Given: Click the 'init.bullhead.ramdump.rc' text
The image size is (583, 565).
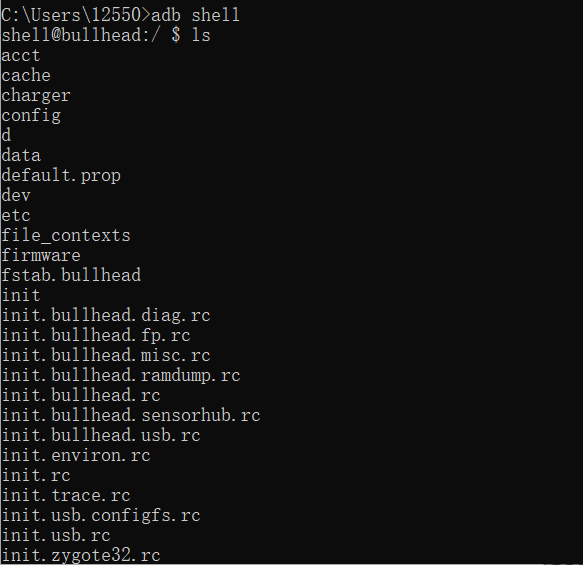Looking at the screenshot, I should (x=121, y=376).
